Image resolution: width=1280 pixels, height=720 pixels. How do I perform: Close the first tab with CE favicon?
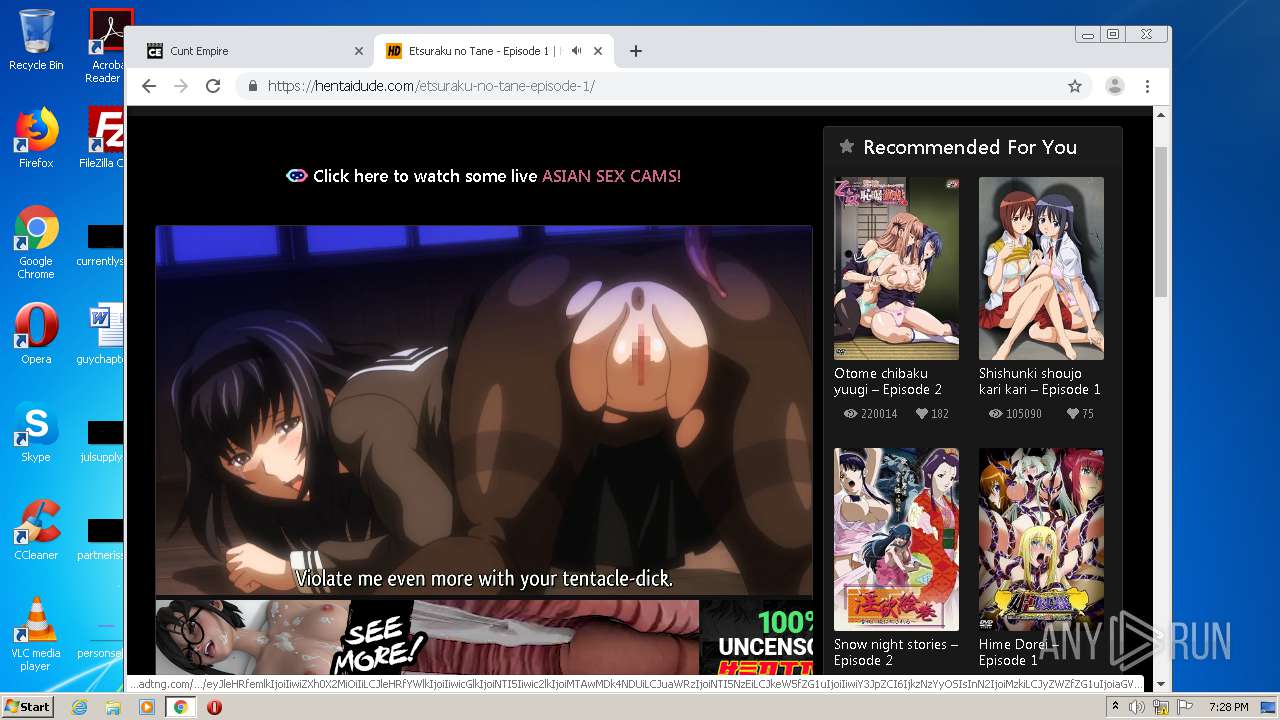359,51
